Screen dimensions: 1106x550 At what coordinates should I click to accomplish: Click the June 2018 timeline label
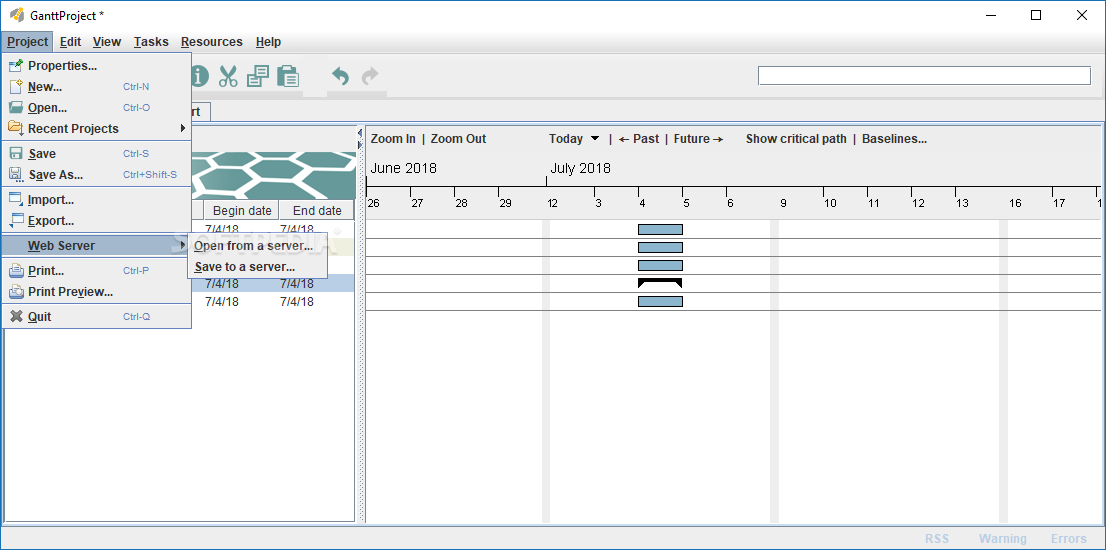(x=403, y=169)
